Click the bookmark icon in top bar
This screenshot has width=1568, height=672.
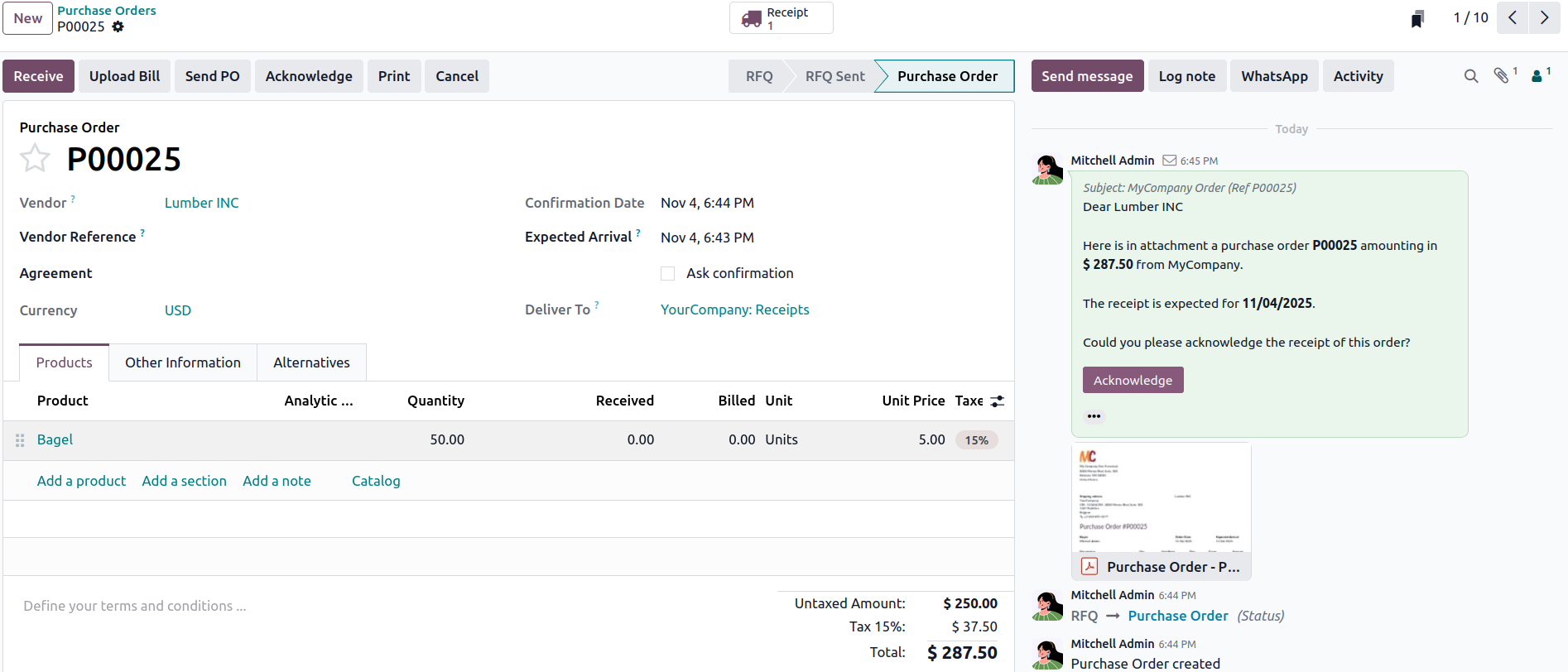tap(1417, 19)
